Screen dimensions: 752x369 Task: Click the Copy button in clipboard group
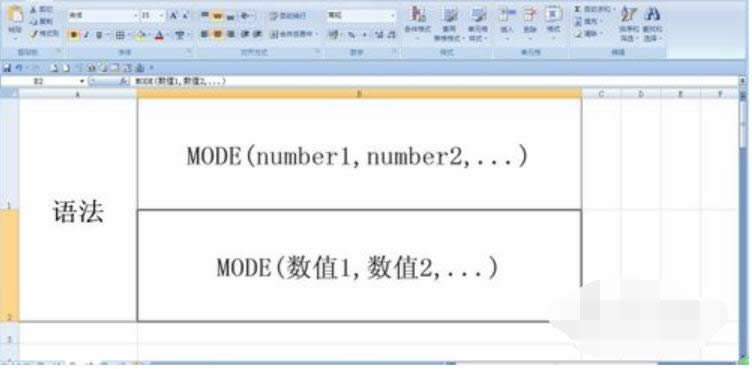(41, 21)
